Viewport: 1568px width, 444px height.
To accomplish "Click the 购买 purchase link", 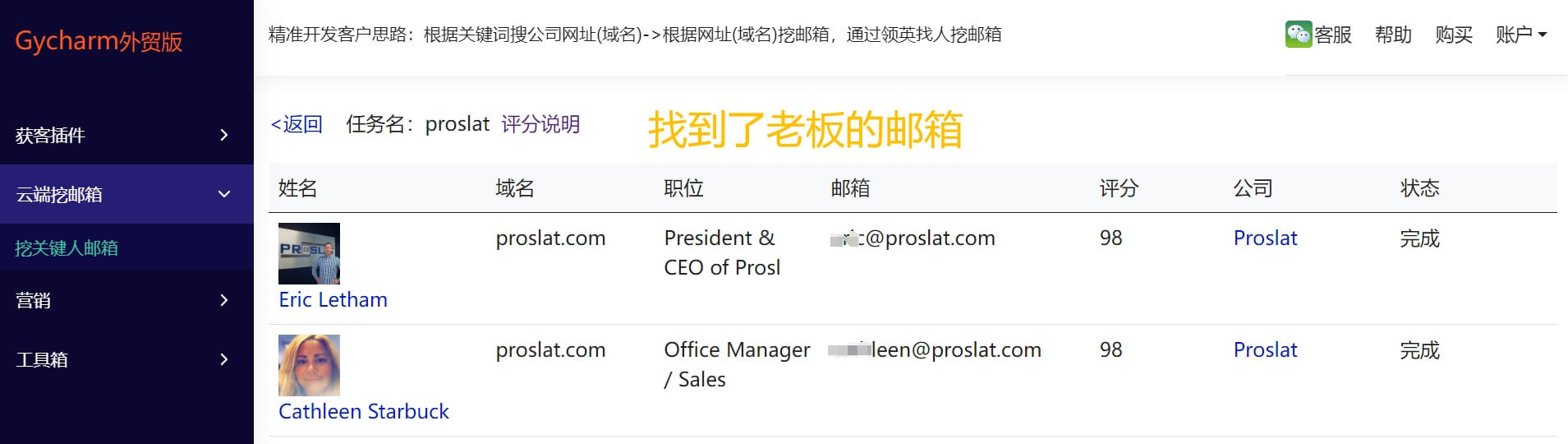I will (1453, 35).
